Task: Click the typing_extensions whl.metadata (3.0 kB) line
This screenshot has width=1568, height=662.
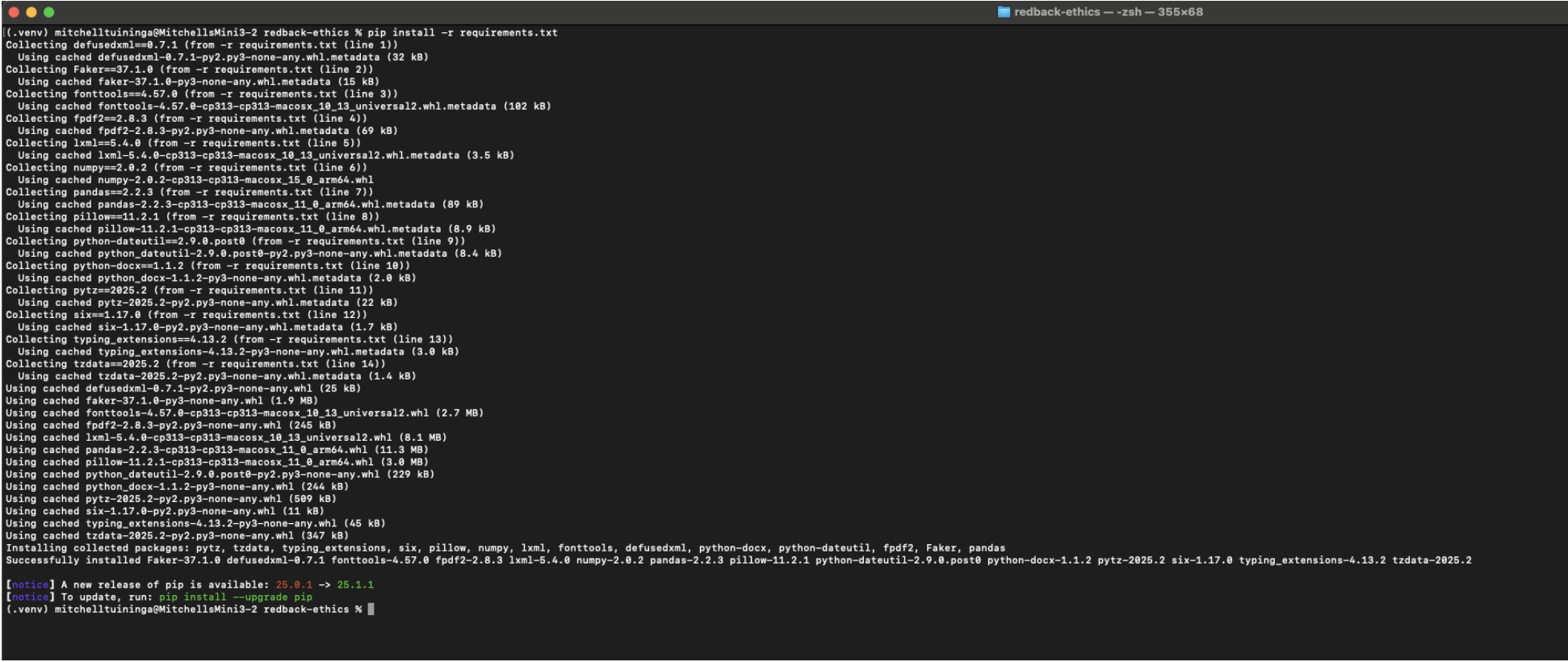Action: [238, 352]
